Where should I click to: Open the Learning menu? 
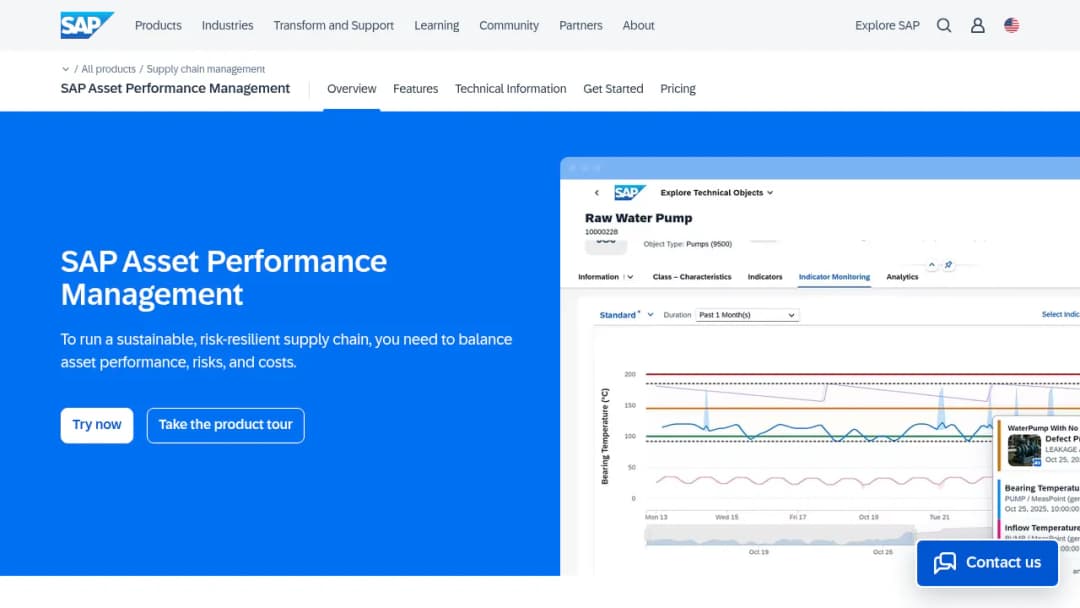pos(437,25)
